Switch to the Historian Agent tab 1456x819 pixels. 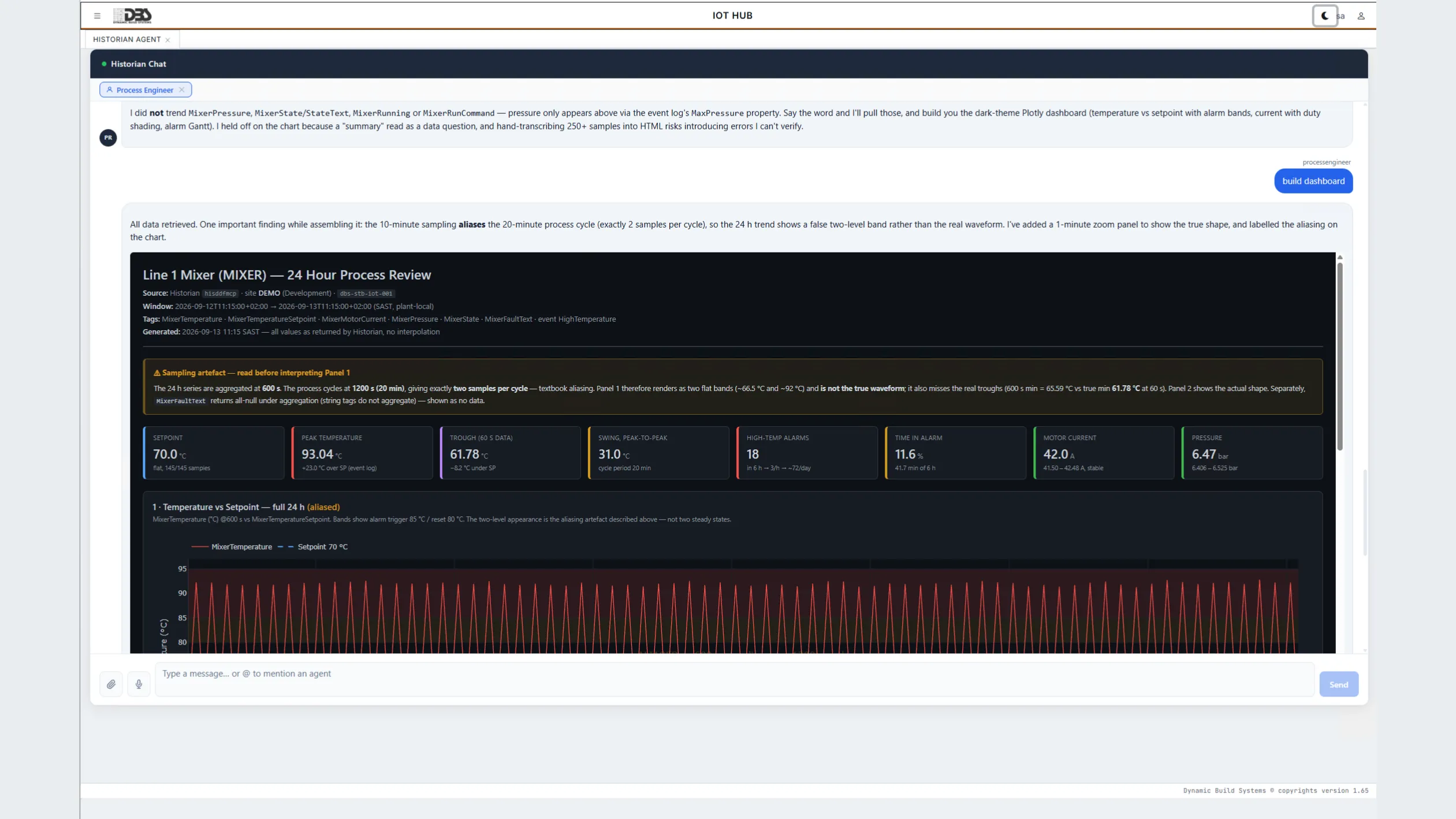coord(126,39)
